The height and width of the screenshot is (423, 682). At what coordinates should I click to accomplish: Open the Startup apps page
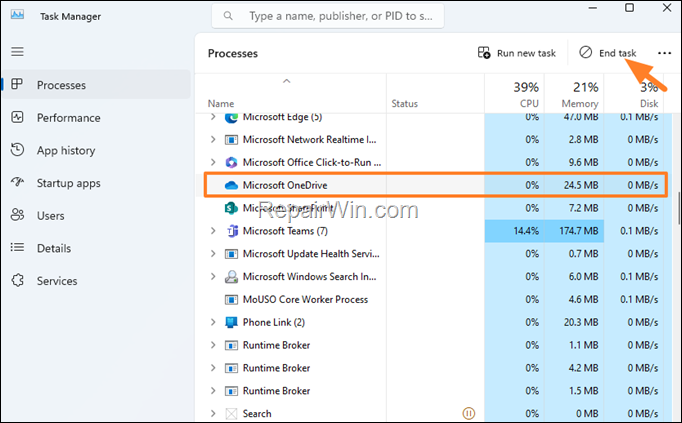96,183
